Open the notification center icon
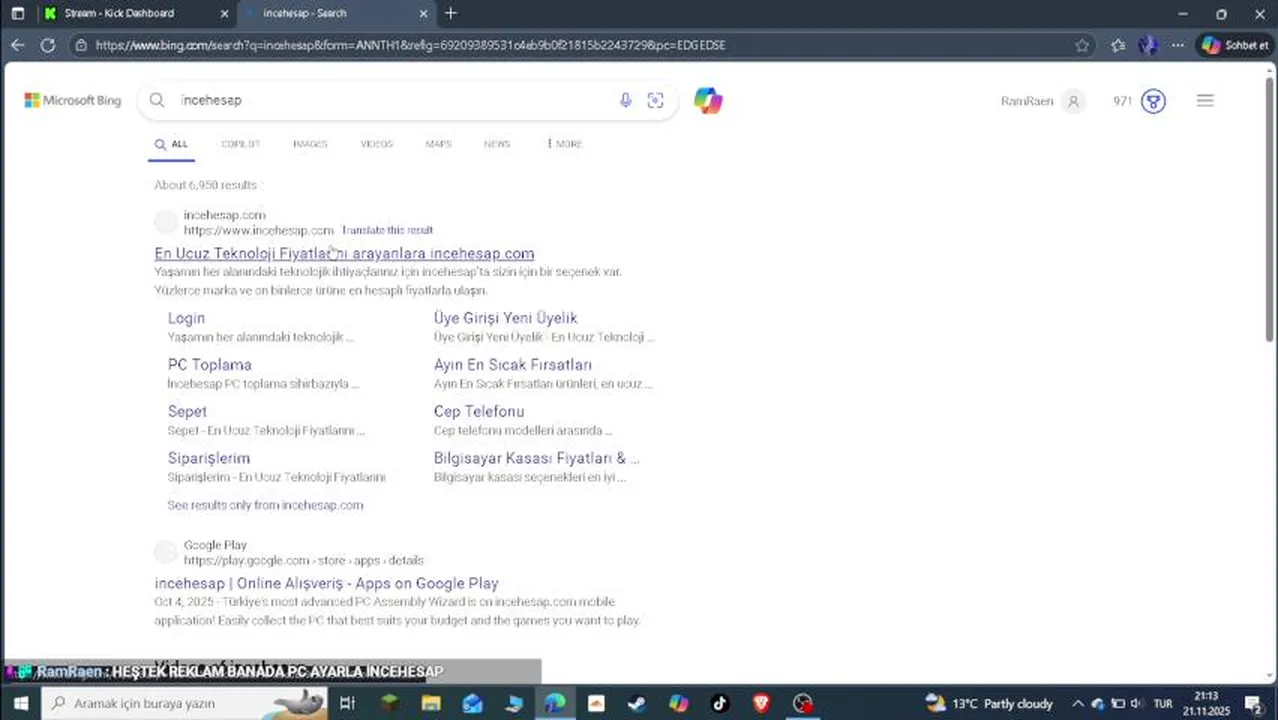1278x720 pixels. 1252,703
